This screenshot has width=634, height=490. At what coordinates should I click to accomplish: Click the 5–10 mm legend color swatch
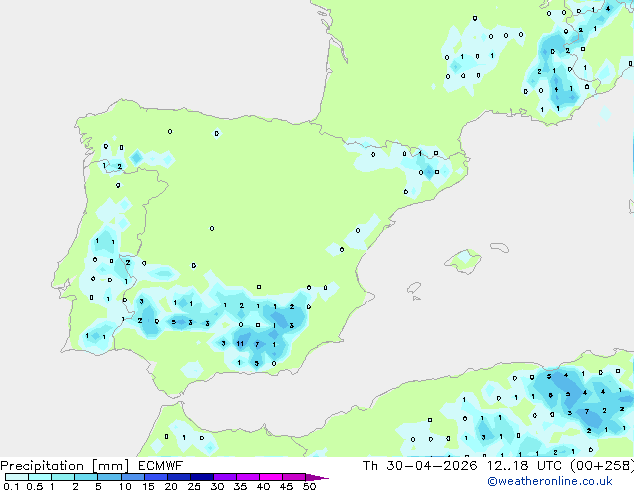109,477
